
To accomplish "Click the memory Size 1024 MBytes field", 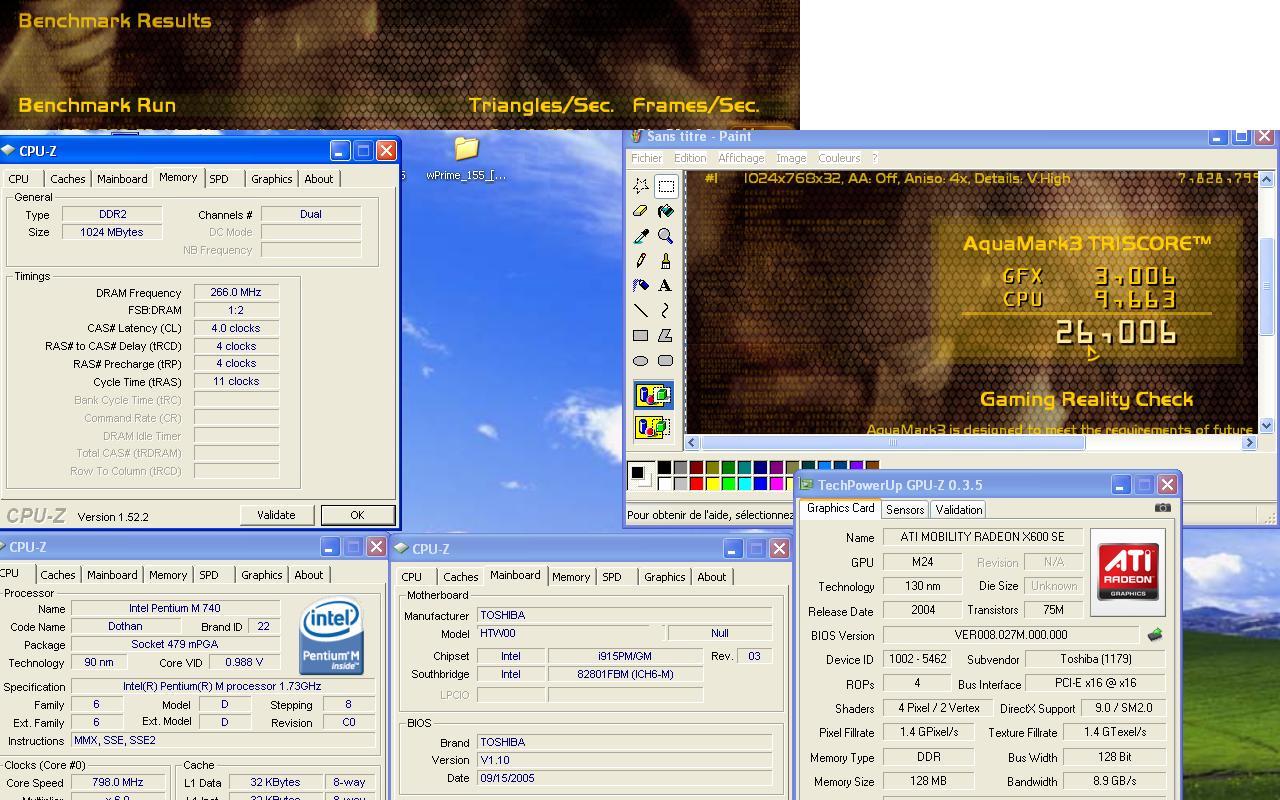I will 112,232.
